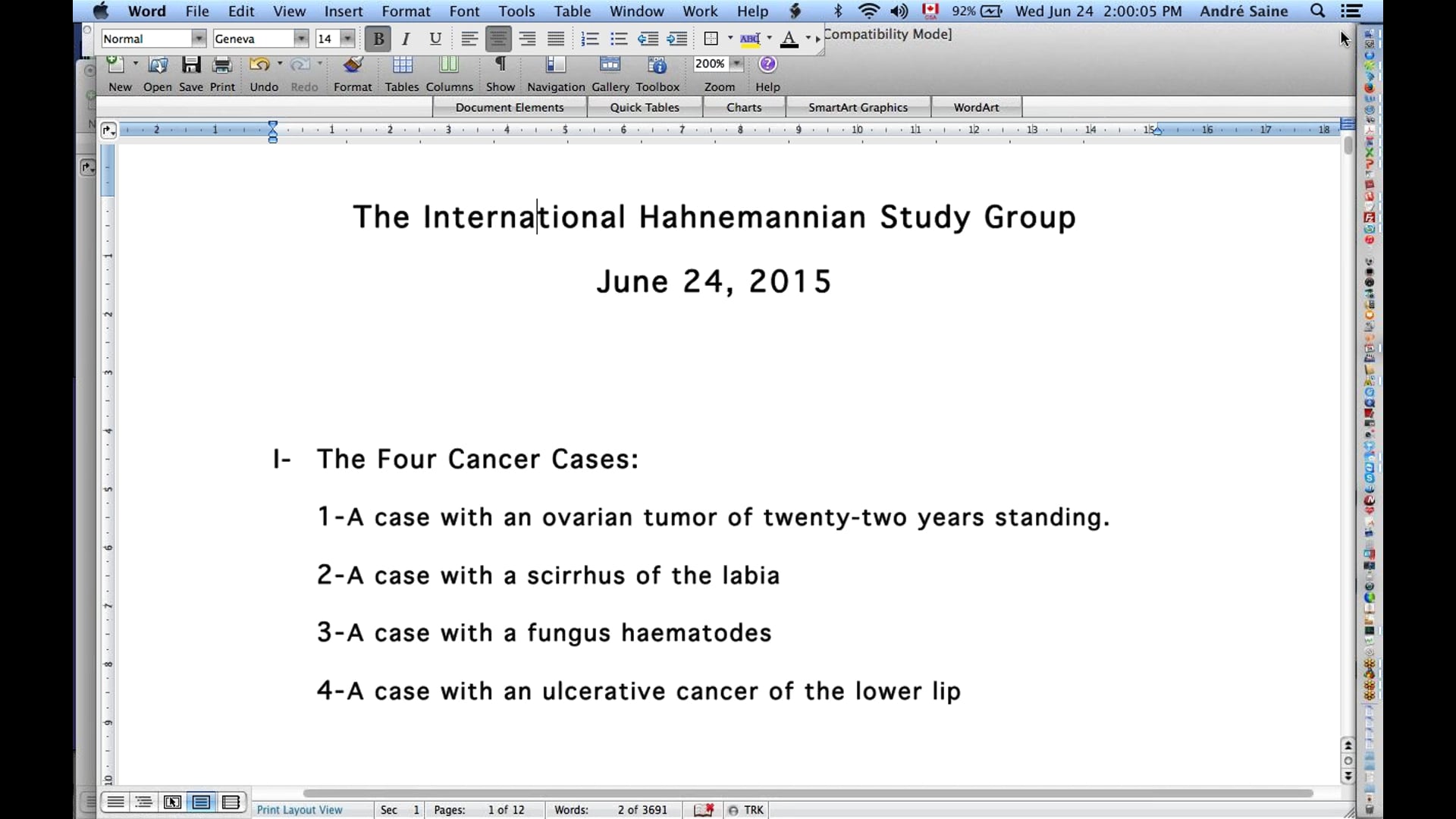Open the Geneva font dropdown
Viewport: 1456px width, 819px height.
[x=300, y=38]
